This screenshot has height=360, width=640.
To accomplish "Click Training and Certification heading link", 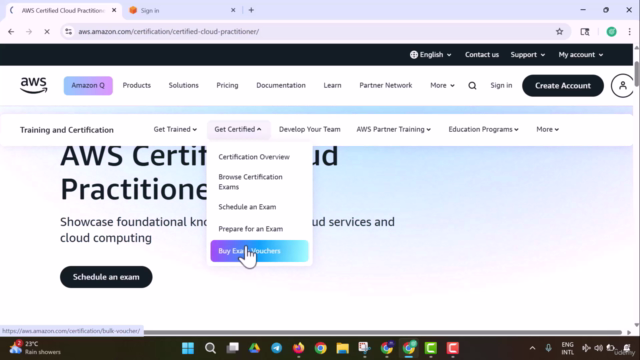I will (67, 130).
